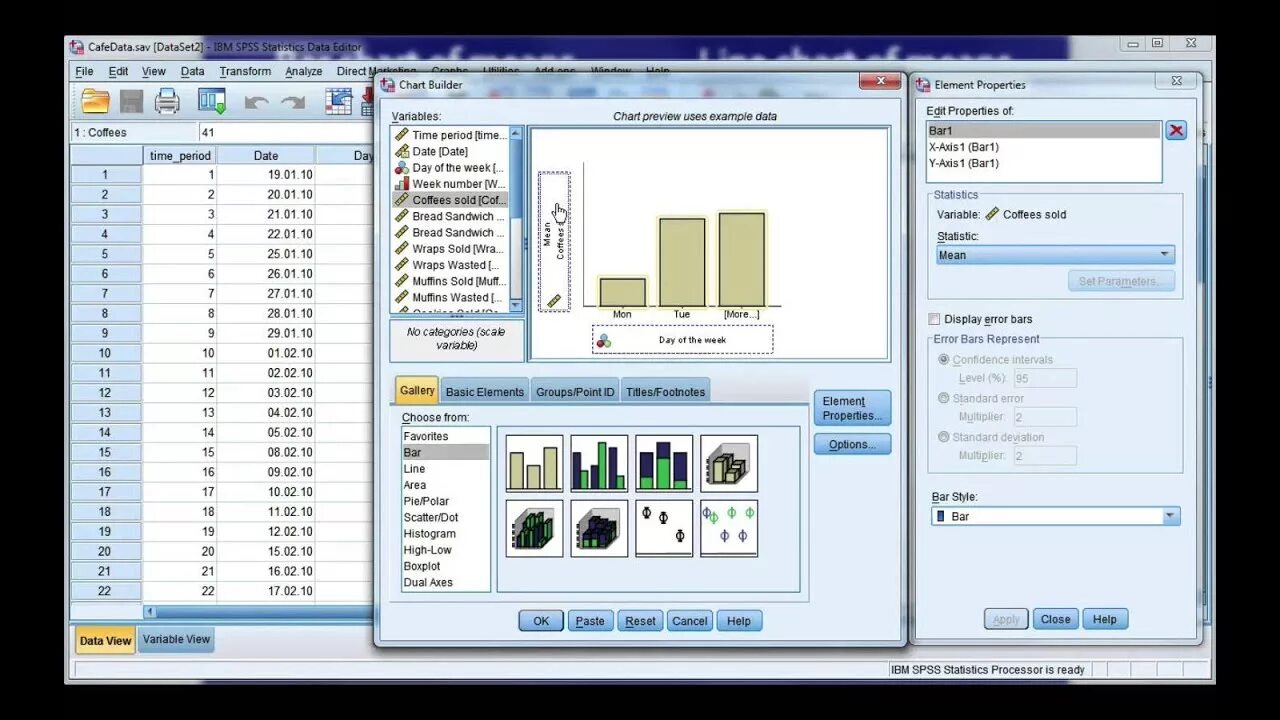Click the Reset button
The width and height of the screenshot is (1280, 720).
(640, 621)
